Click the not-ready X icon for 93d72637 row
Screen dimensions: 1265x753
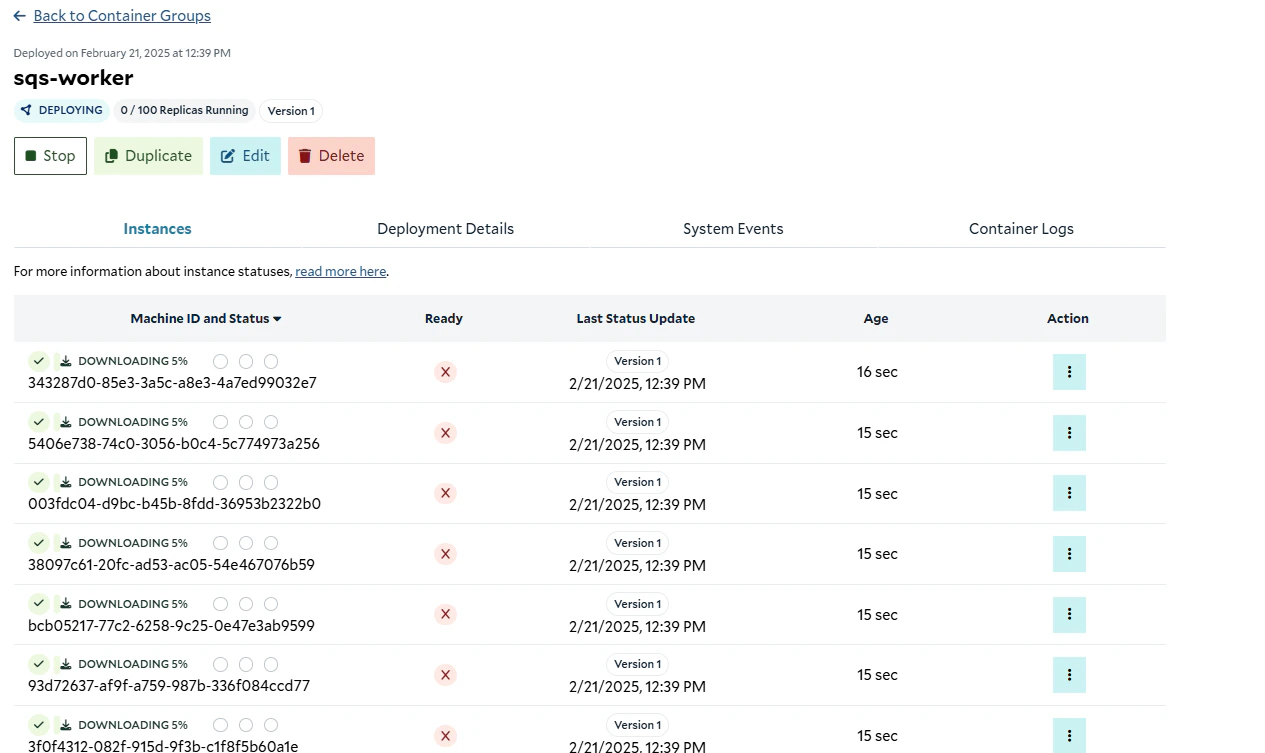coord(445,675)
